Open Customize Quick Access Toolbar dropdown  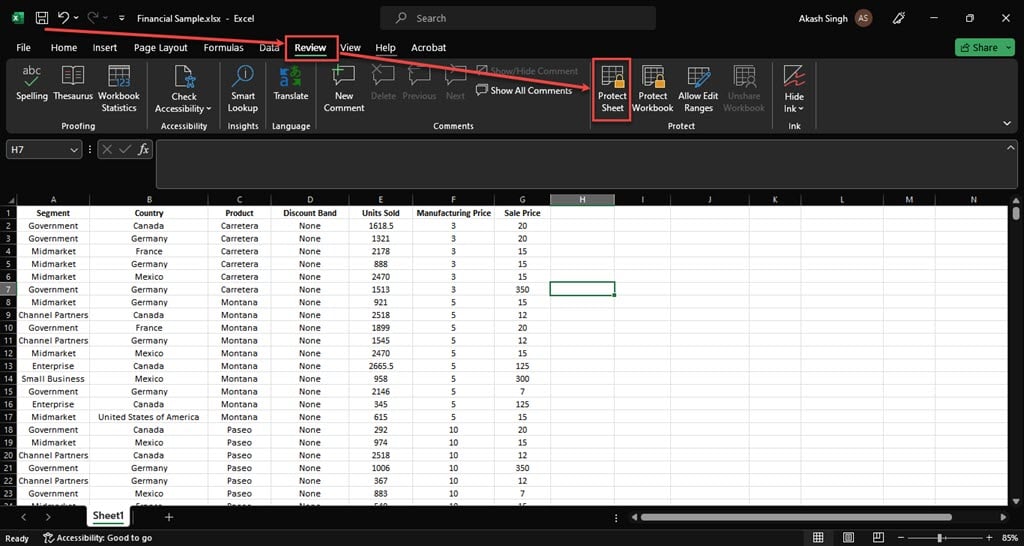(x=121, y=18)
